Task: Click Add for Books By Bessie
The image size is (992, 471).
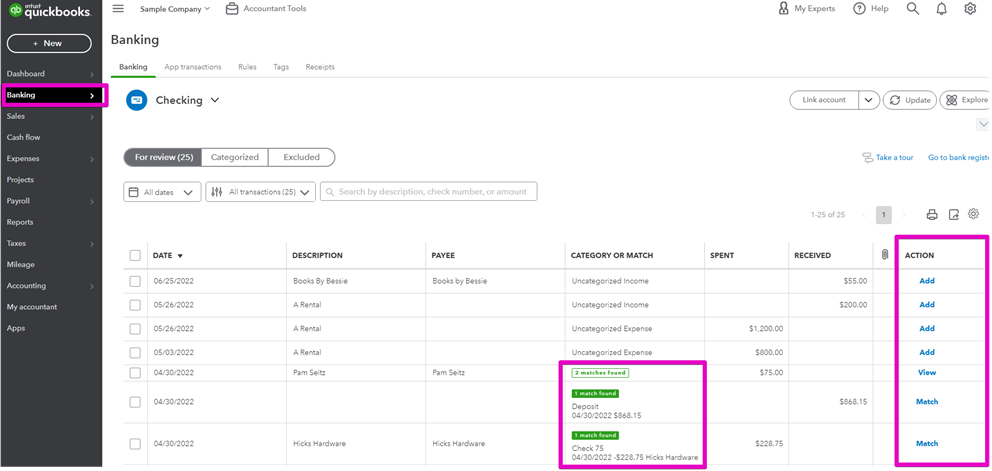Action: coord(927,281)
